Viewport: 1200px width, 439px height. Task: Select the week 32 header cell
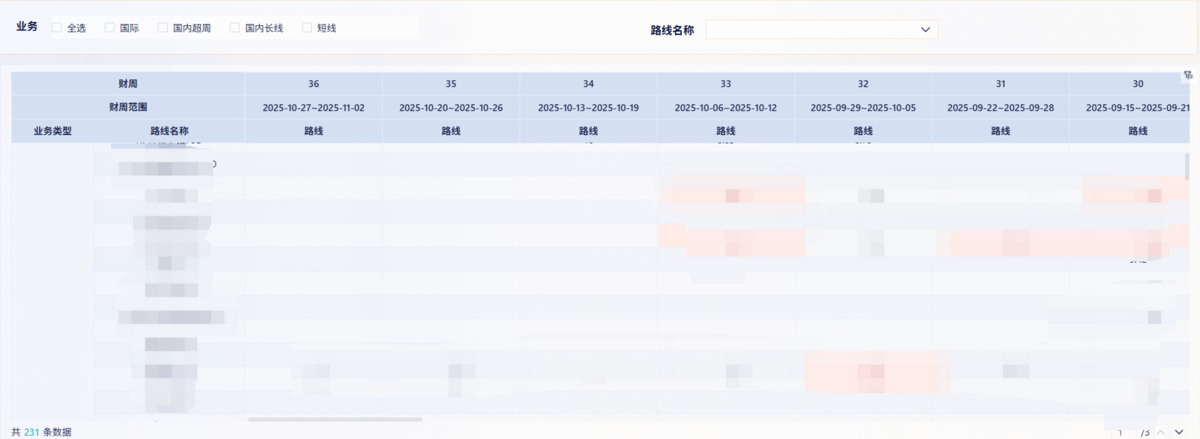863,84
